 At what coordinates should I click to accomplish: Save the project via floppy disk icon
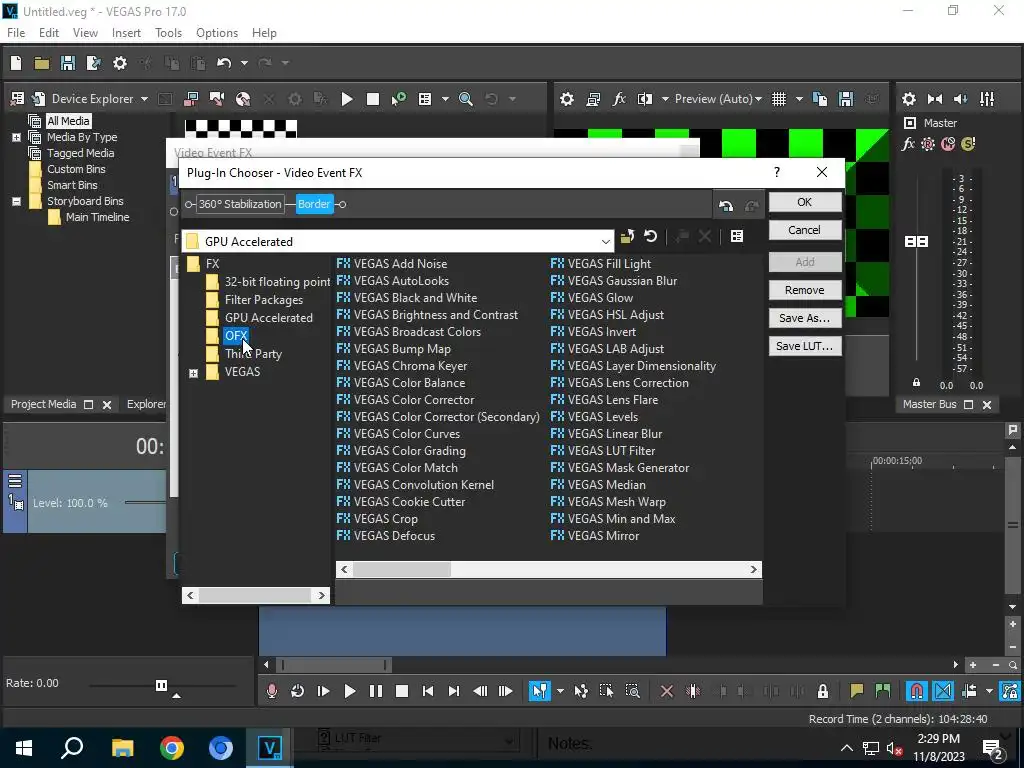pyautogui.click(x=67, y=63)
